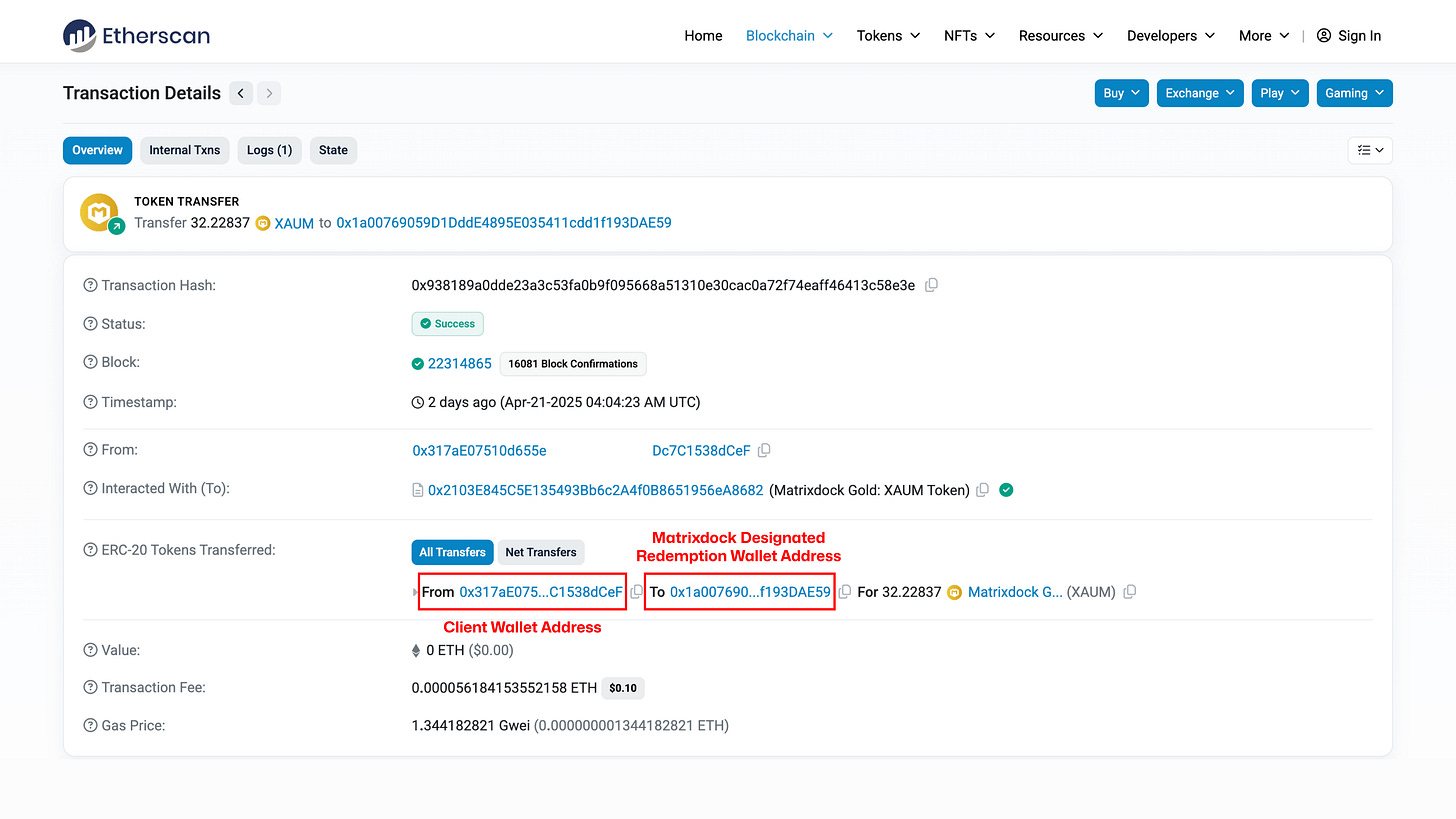This screenshot has height=819, width=1456.
Task: Open the 0x317aE075...C1538dCeF sender link
Action: tap(541, 592)
